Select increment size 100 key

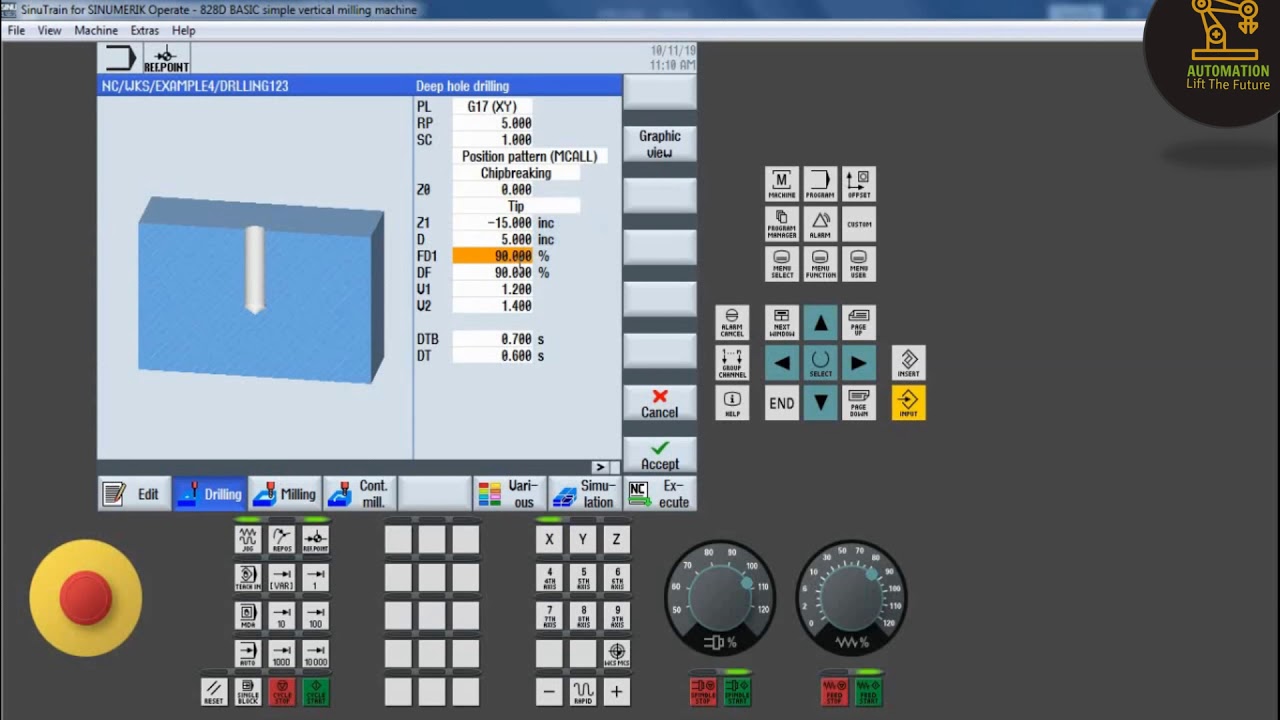(x=316, y=616)
